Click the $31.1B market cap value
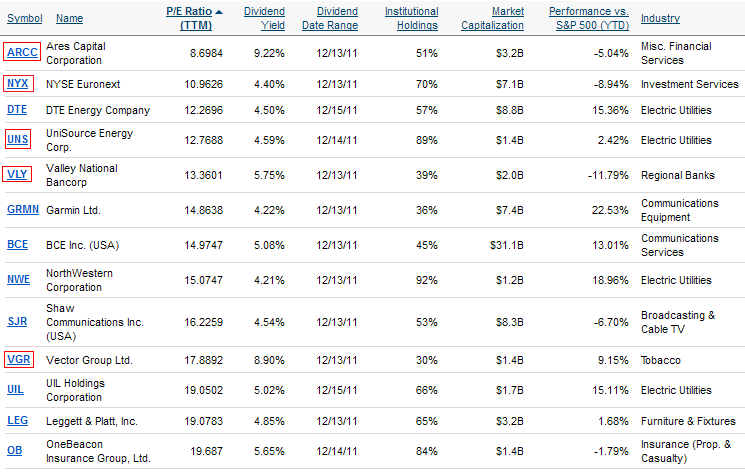The image size is (745, 473). tap(506, 246)
